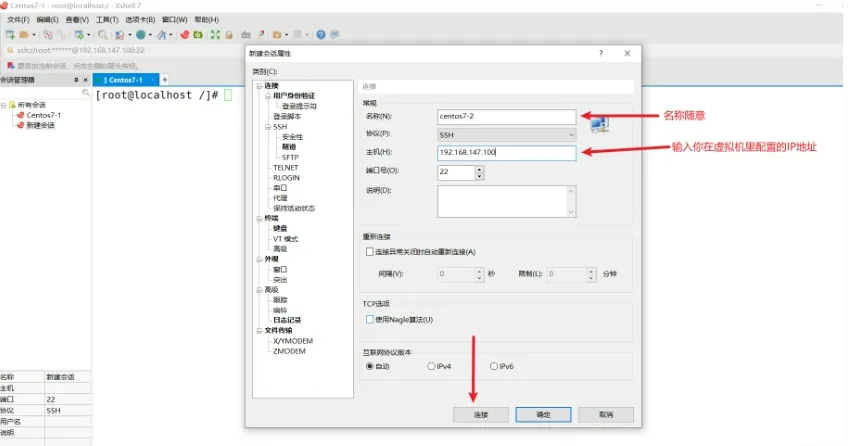Select RLOGIN in category tree
This screenshot has height=446, width=848.
286,177
